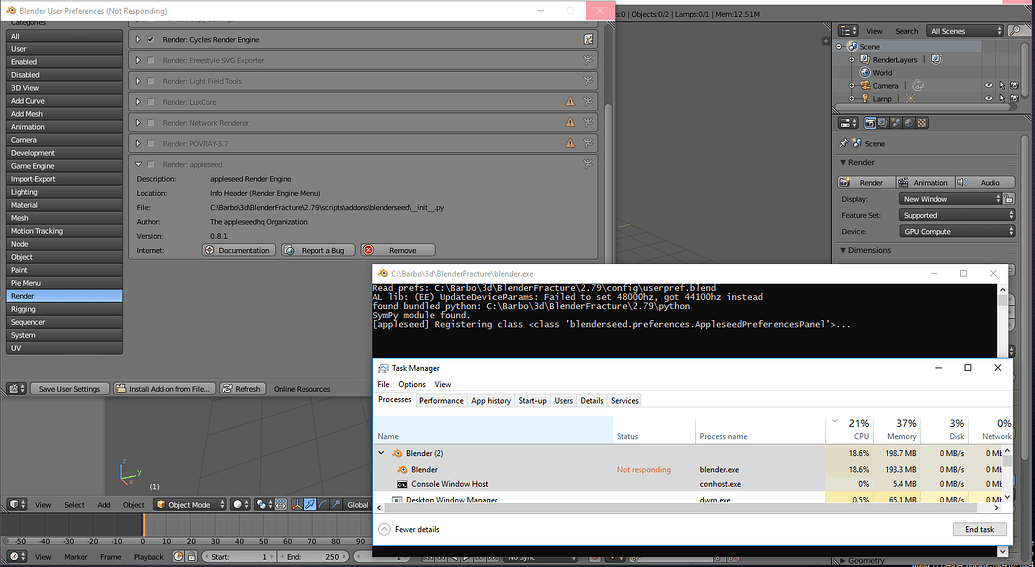The image size is (1035, 567).
Task: Click the timeline editor type clock icon
Action: [x=17, y=556]
